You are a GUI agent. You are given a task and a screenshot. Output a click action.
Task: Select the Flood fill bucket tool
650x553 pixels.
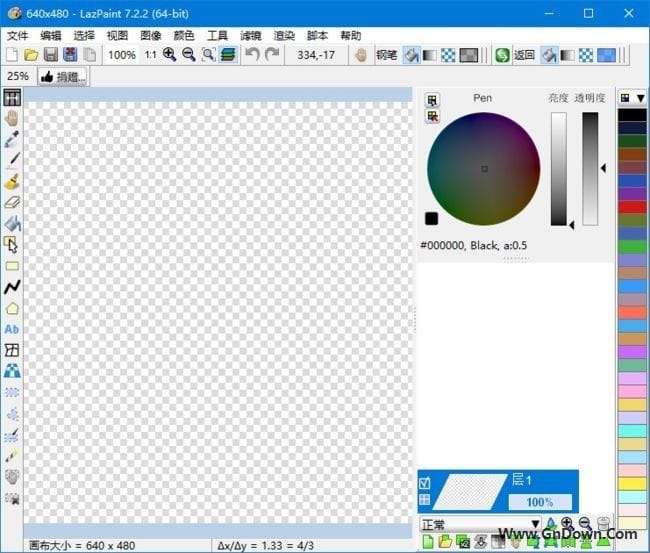coord(12,224)
